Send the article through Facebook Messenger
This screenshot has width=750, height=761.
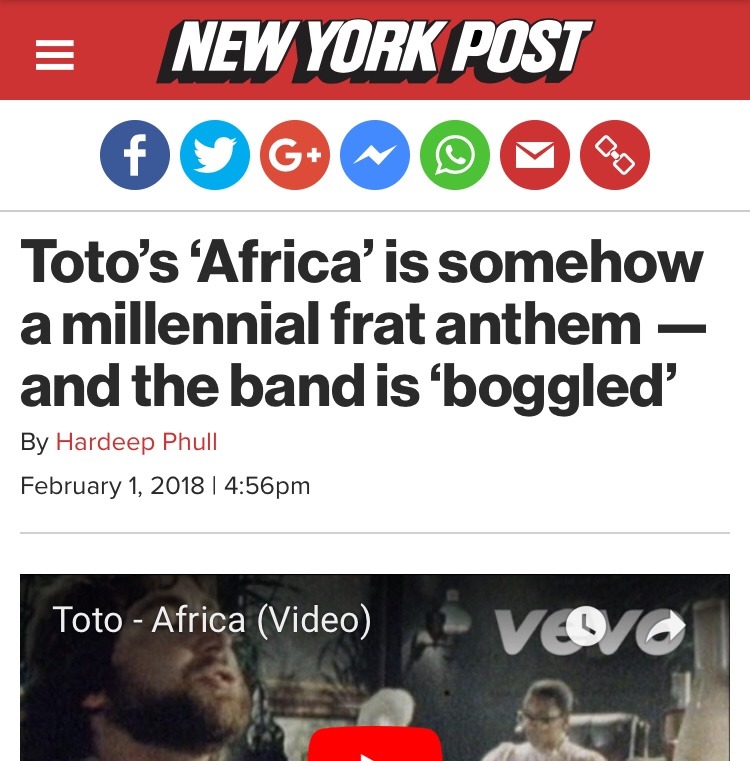click(x=375, y=155)
